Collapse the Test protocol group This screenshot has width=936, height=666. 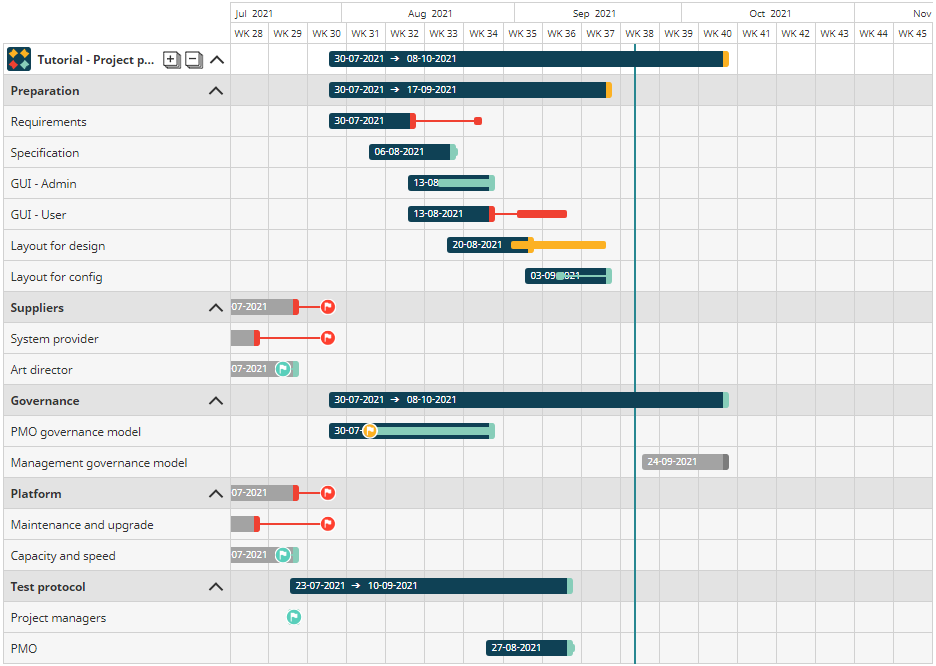215,587
